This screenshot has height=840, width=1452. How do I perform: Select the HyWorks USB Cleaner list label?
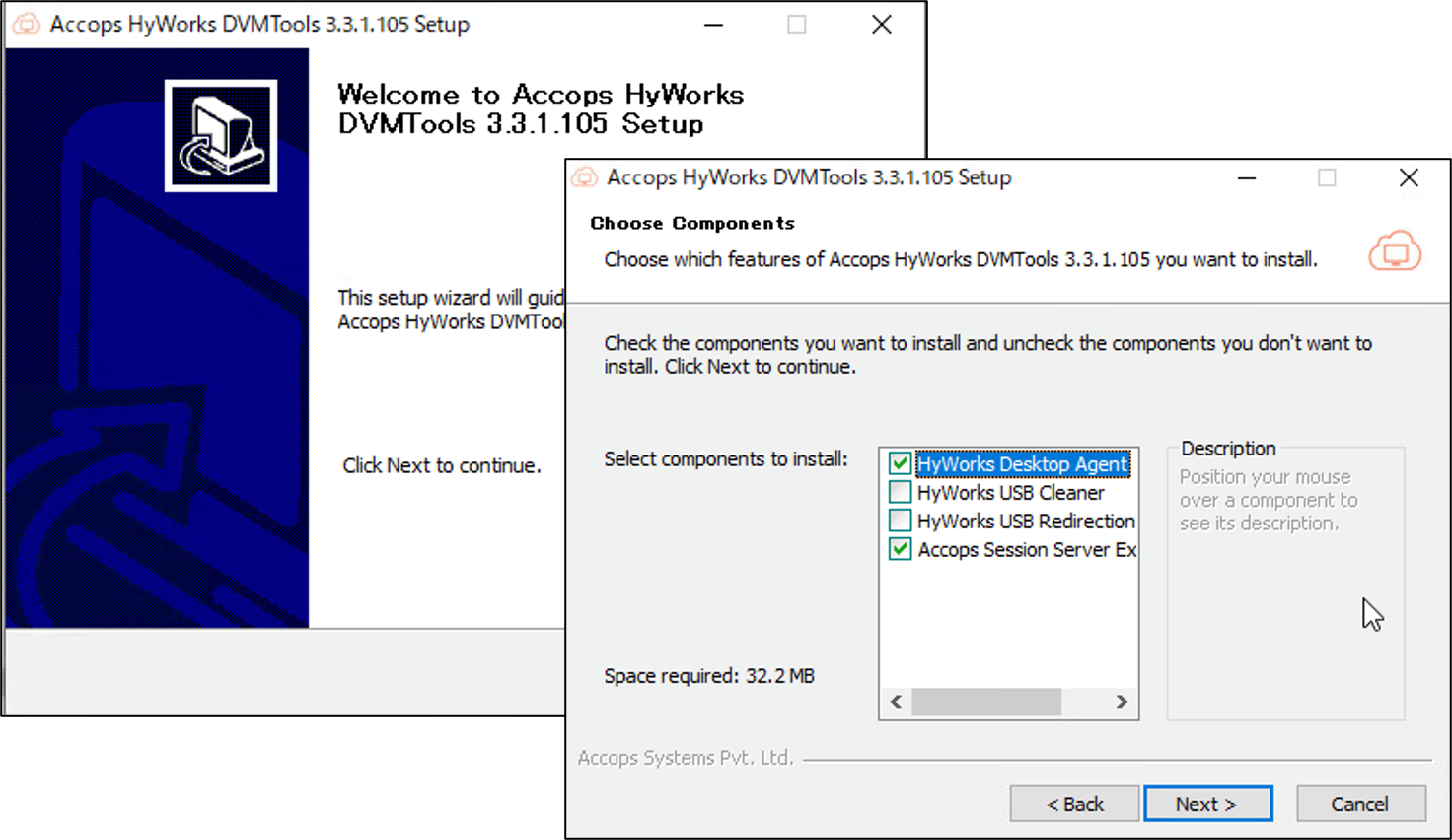click(1010, 492)
